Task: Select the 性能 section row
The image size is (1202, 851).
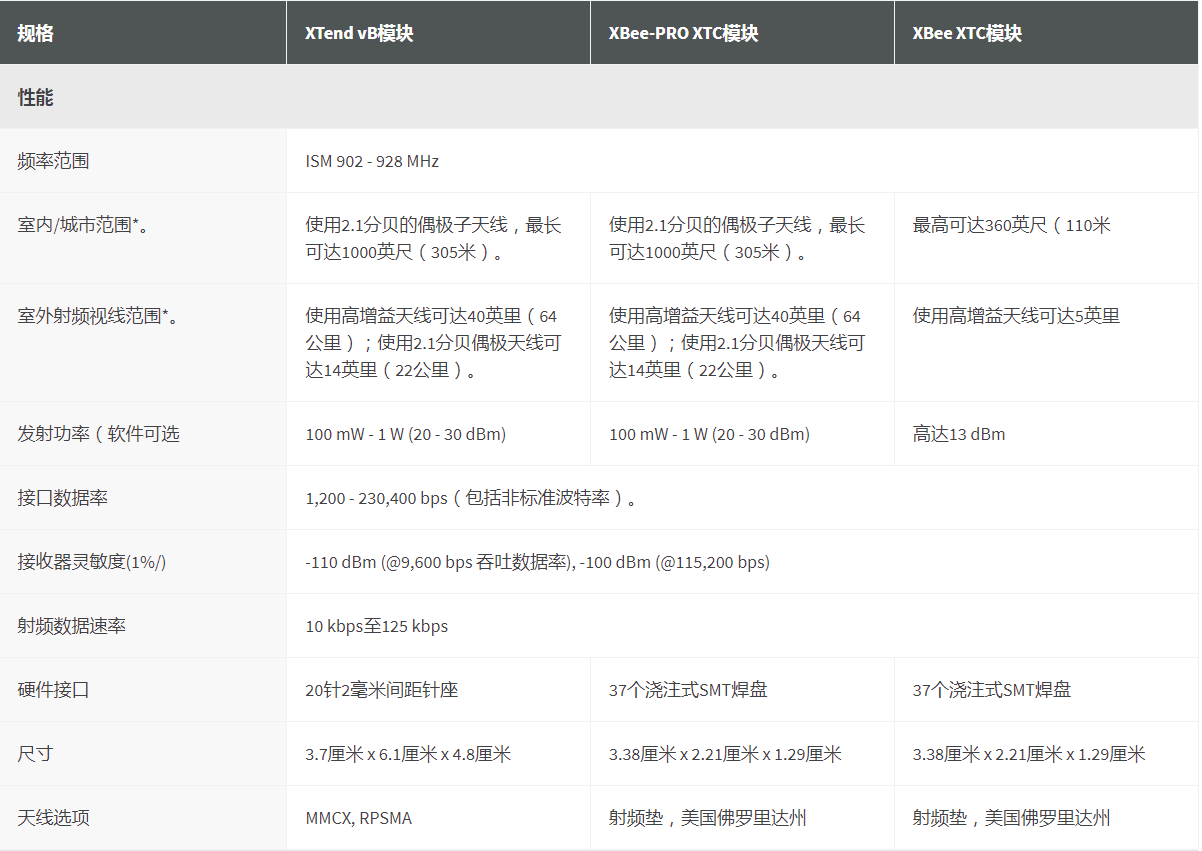Action: [600, 97]
